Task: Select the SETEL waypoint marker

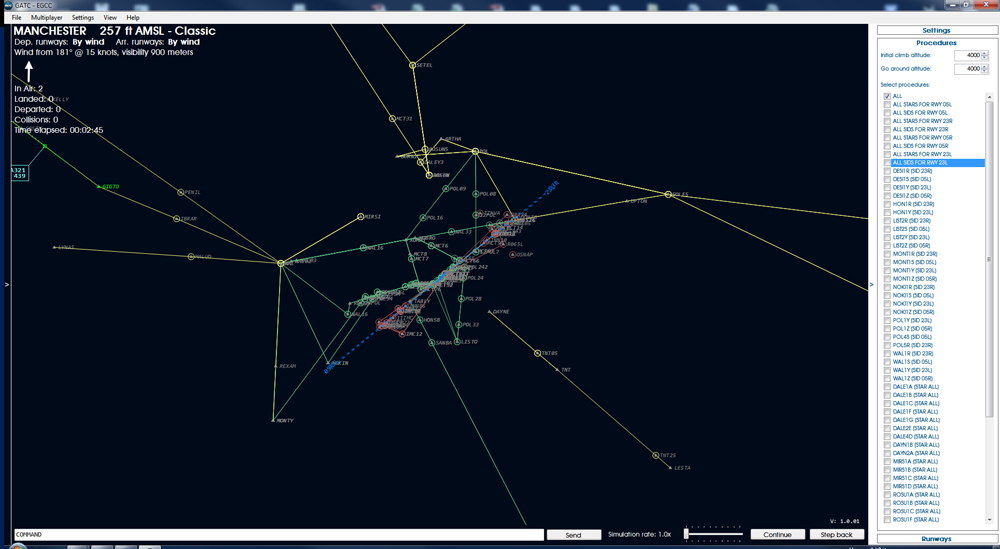Action: [x=412, y=65]
